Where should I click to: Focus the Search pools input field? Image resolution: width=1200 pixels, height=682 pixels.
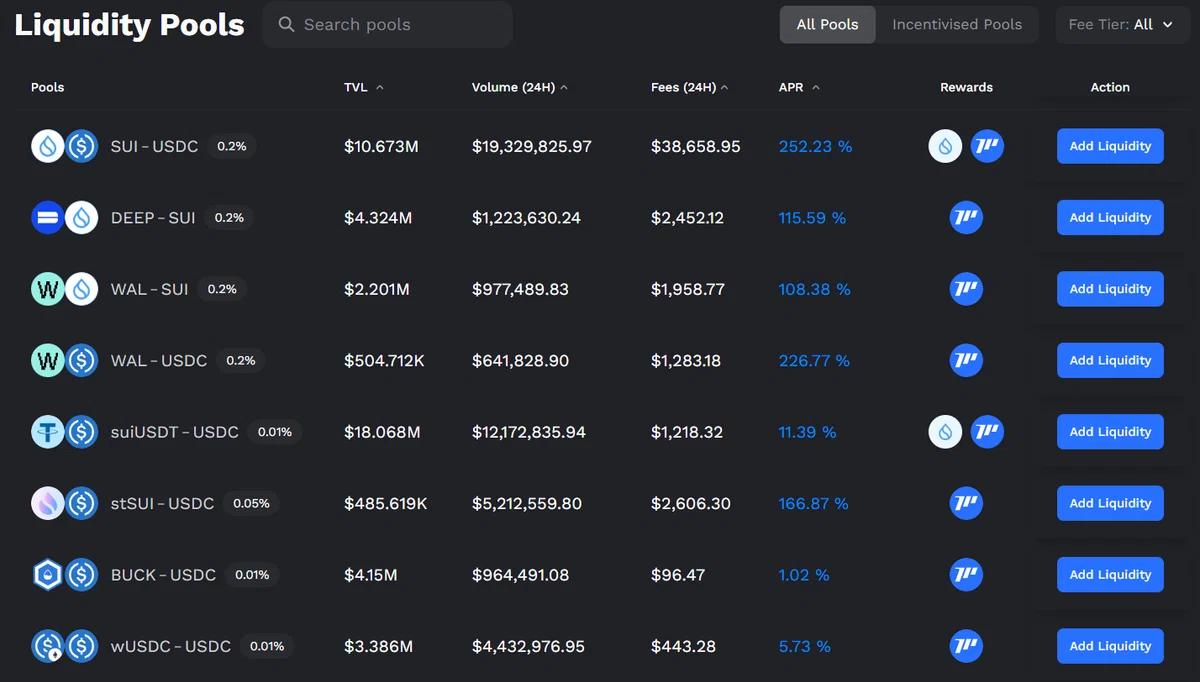pos(388,24)
